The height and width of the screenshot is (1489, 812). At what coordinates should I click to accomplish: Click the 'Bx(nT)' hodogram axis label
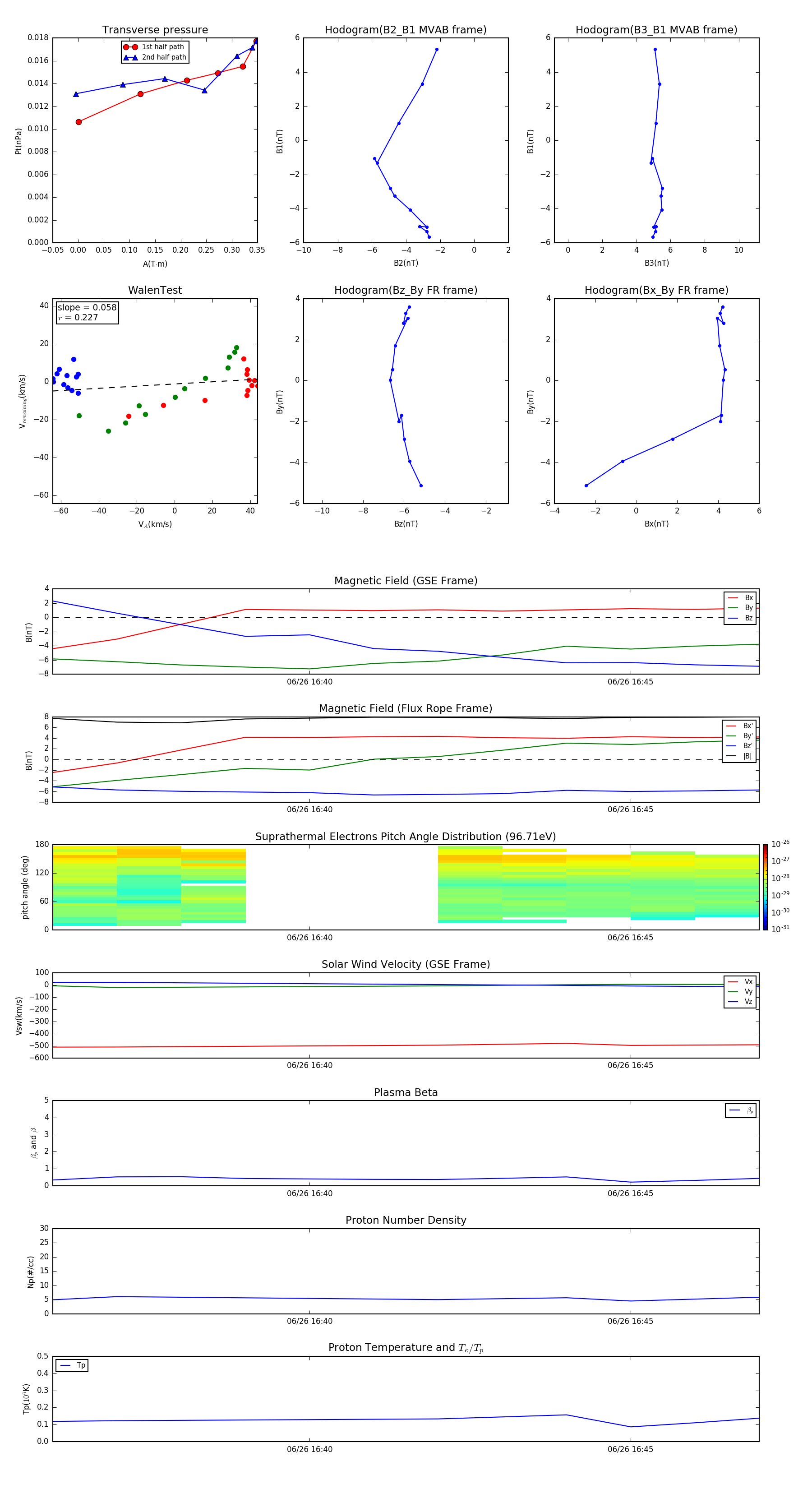tap(656, 524)
